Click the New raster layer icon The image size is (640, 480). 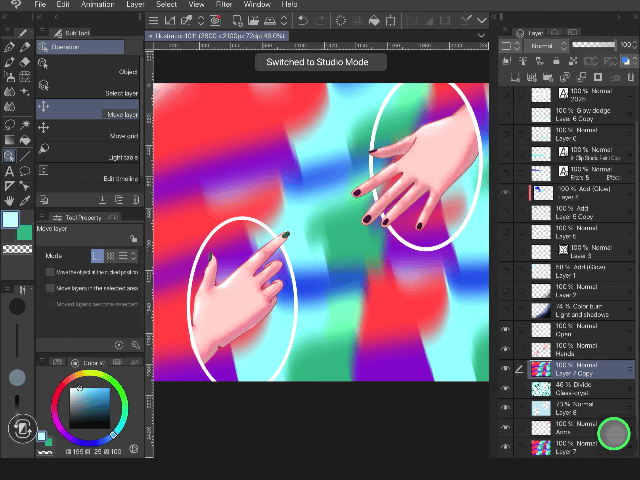[x=515, y=77]
